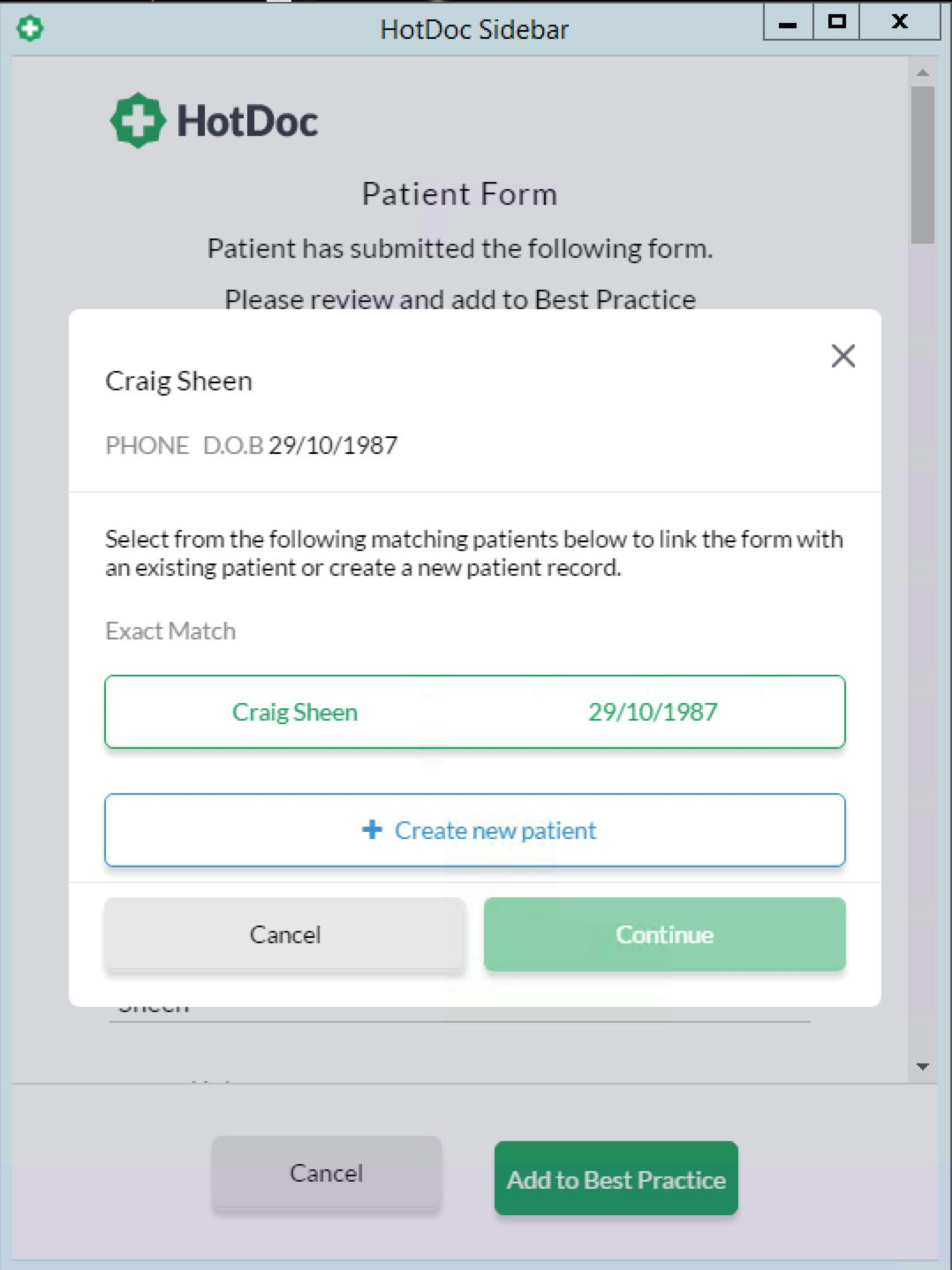This screenshot has height=1270, width=952.
Task: Click the green HotDoc cross logo
Action: pos(137,120)
